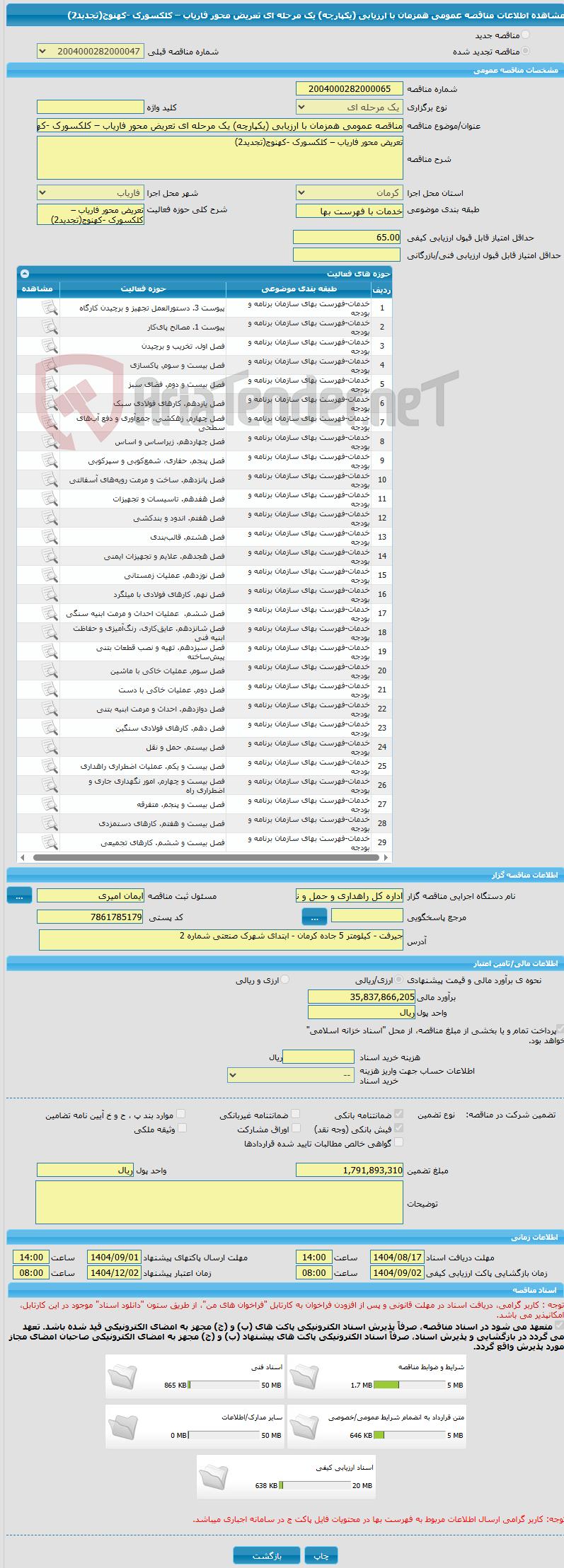Open the view icon for row 13
The width and height of the screenshot is (564, 1568).
[49, 537]
